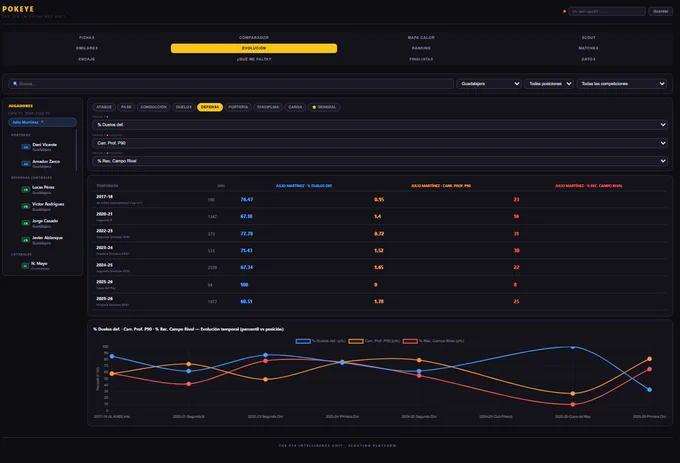Select player Dani Vicente
The height and width of the screenshot is (463, 680).
point(44,147)
